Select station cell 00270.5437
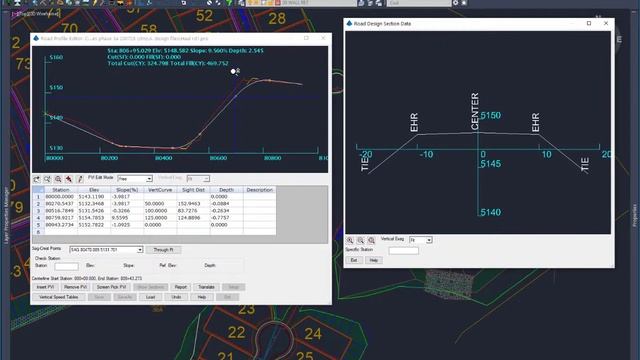Viewport: 640px width, 360px height. pos(60,204)
